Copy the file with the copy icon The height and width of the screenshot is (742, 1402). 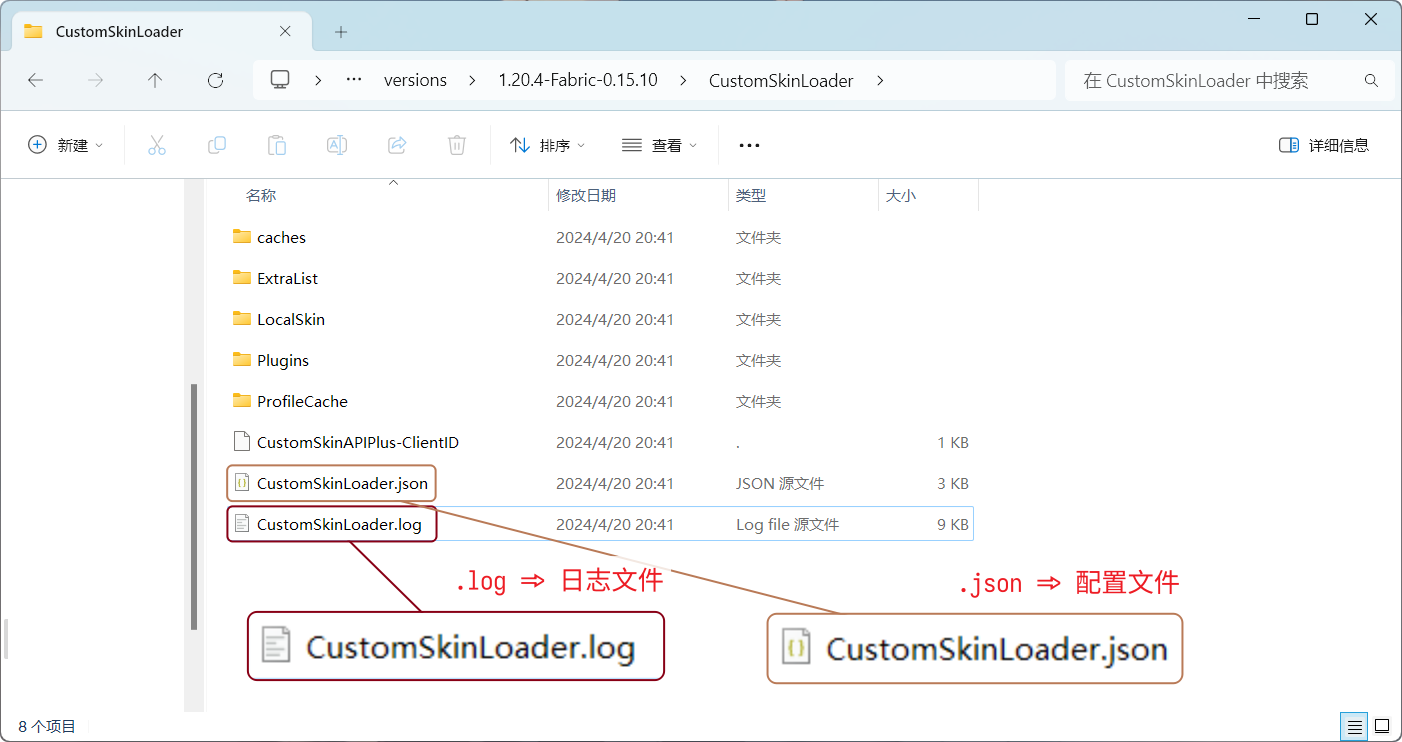pyautogui.click(x=216, y=144)
